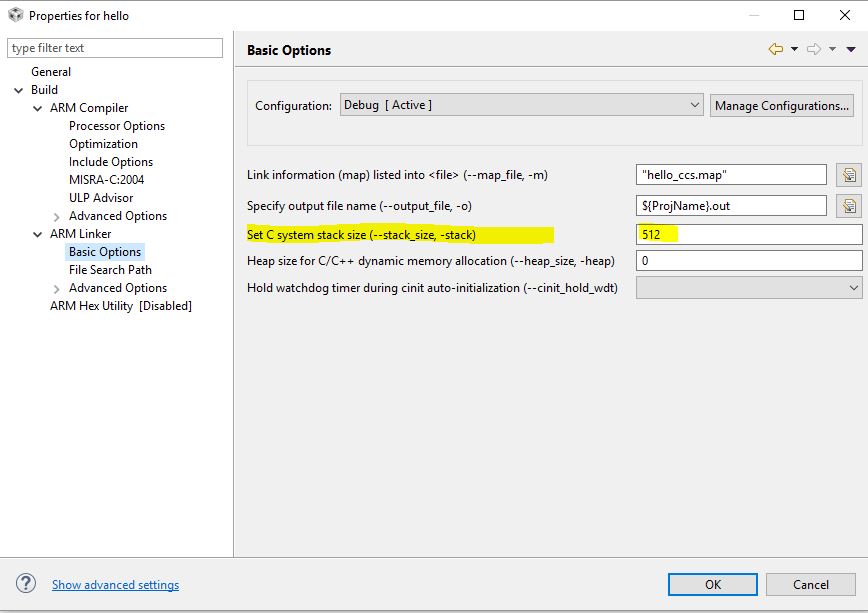Click the map file name field
Viewport: 868px width, 613px height.
pos(731,175)
